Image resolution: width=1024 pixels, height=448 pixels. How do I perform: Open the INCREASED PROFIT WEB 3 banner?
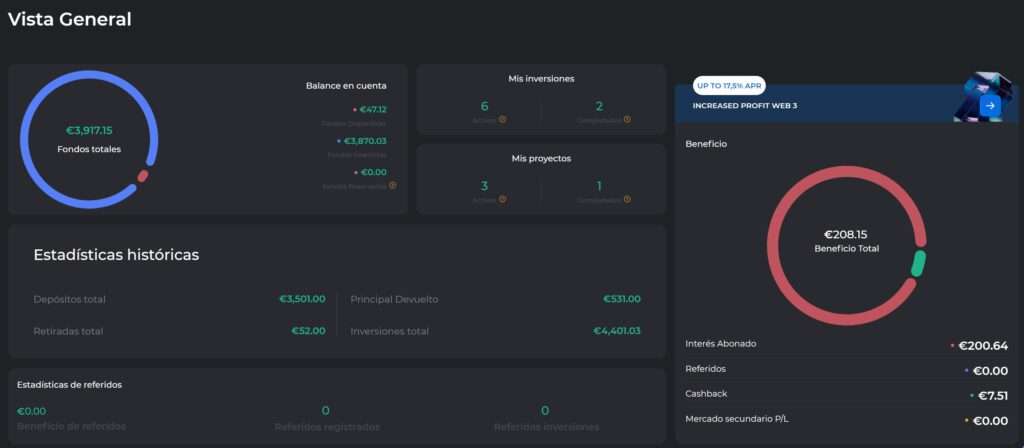pos(846,103)
